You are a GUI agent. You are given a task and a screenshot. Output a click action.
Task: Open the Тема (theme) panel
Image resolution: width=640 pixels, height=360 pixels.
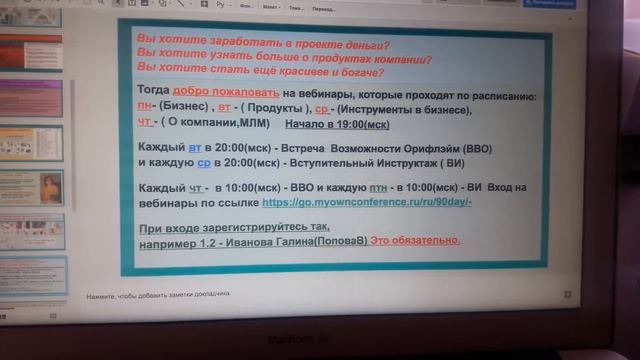coord(296,8)
